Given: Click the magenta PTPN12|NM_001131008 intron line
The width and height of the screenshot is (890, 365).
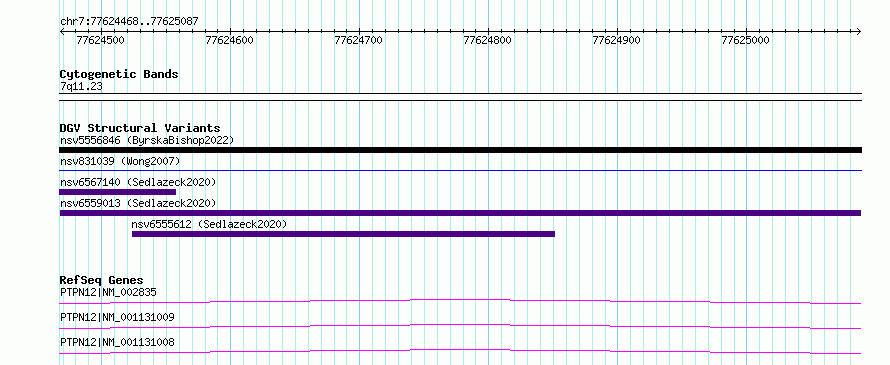Looking at the screenshot, I should tap(460, 351).
